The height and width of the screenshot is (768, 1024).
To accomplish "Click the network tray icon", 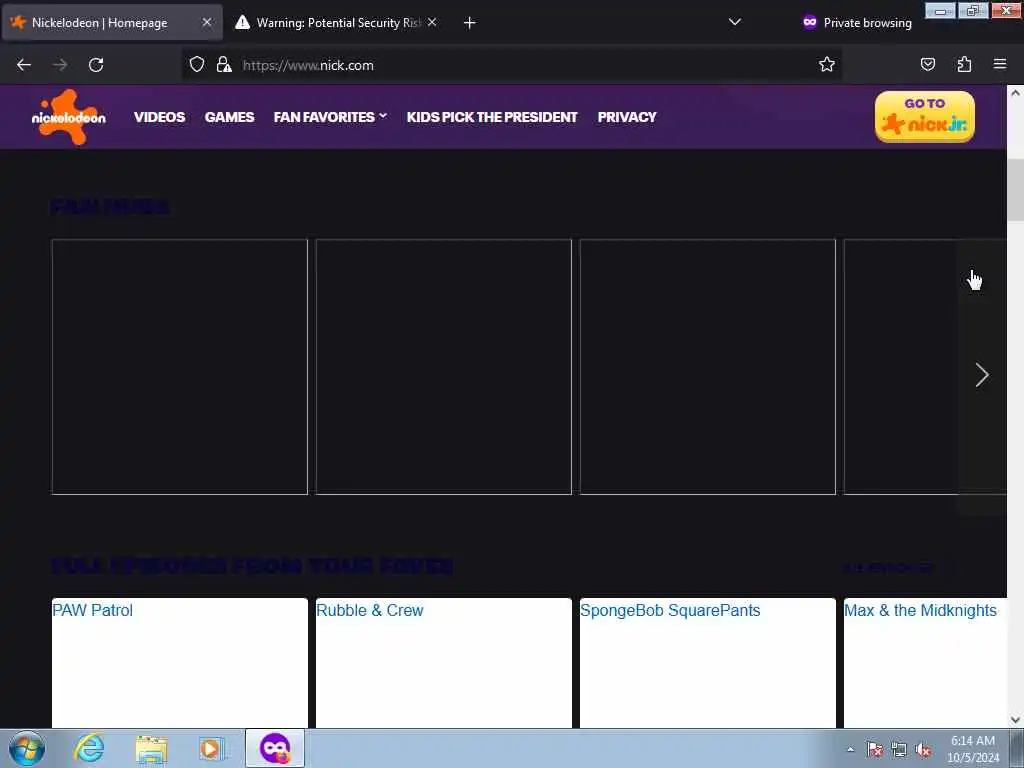I will [x=899, y=750].
